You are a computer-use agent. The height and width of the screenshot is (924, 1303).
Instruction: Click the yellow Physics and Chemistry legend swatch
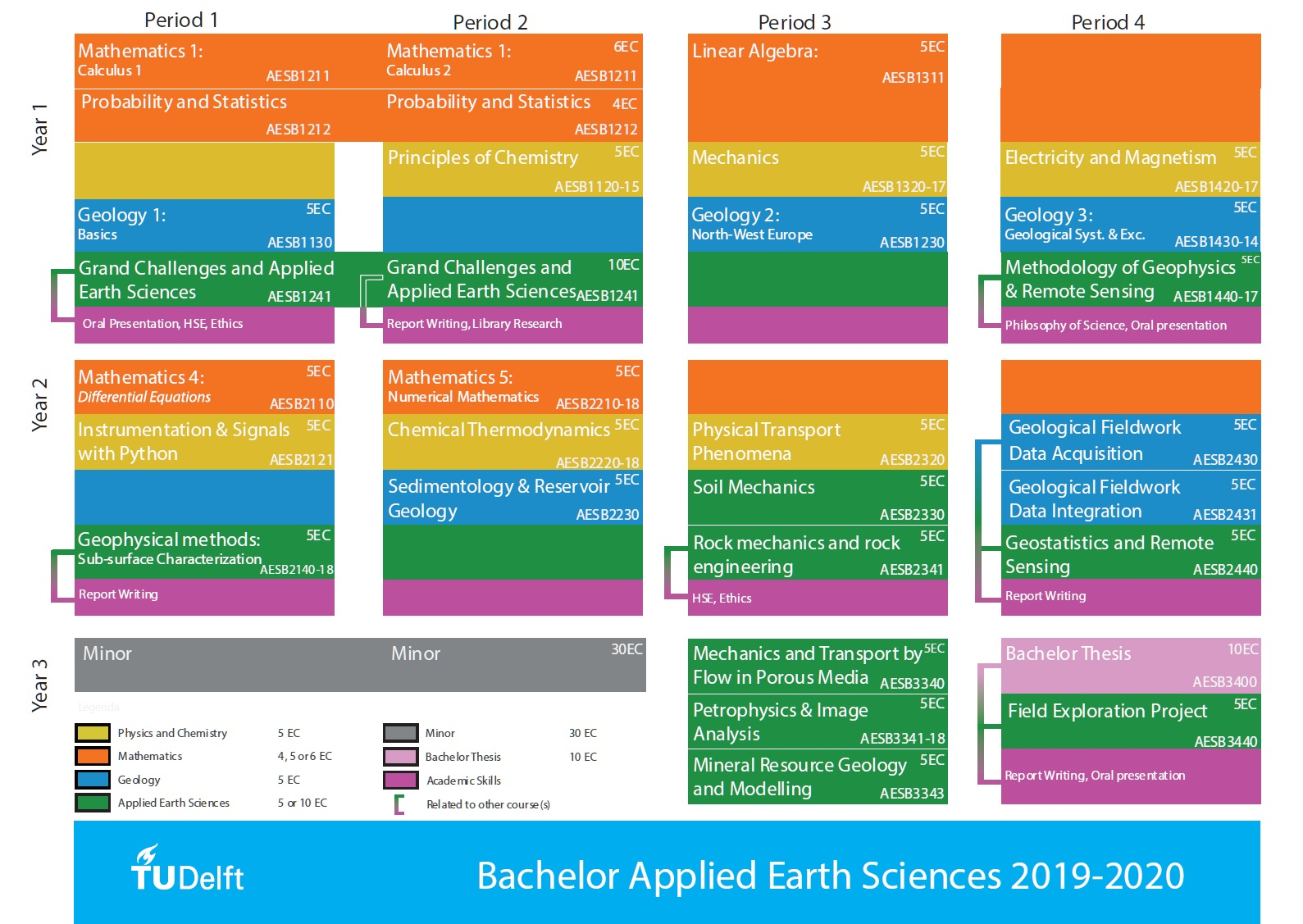(x=93, y=733)
